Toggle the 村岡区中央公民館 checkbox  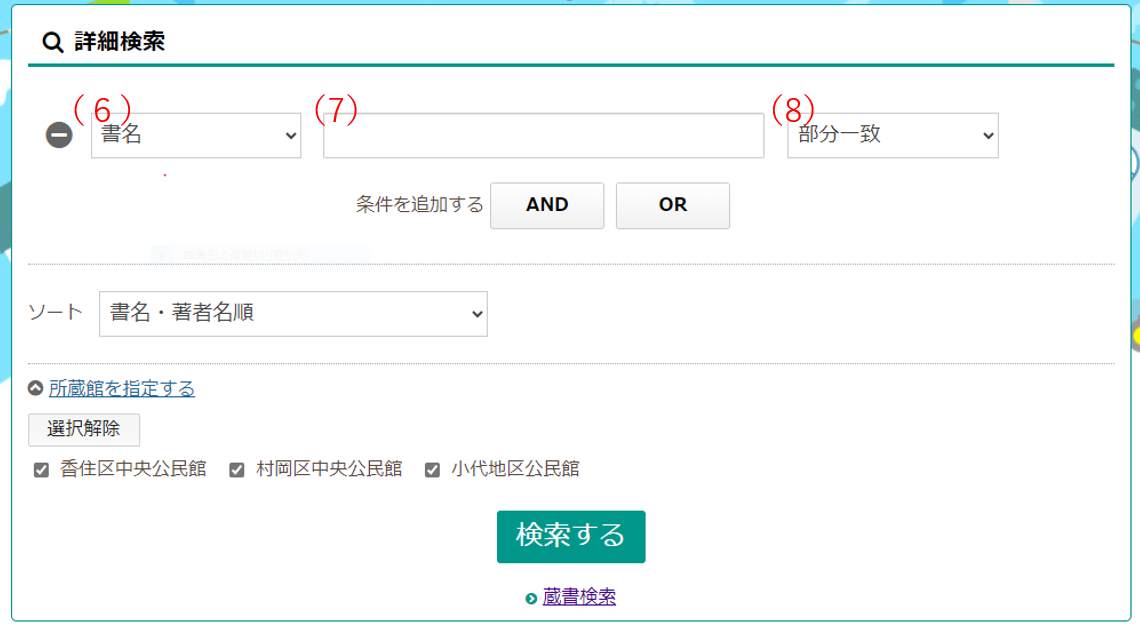(237, 469)
